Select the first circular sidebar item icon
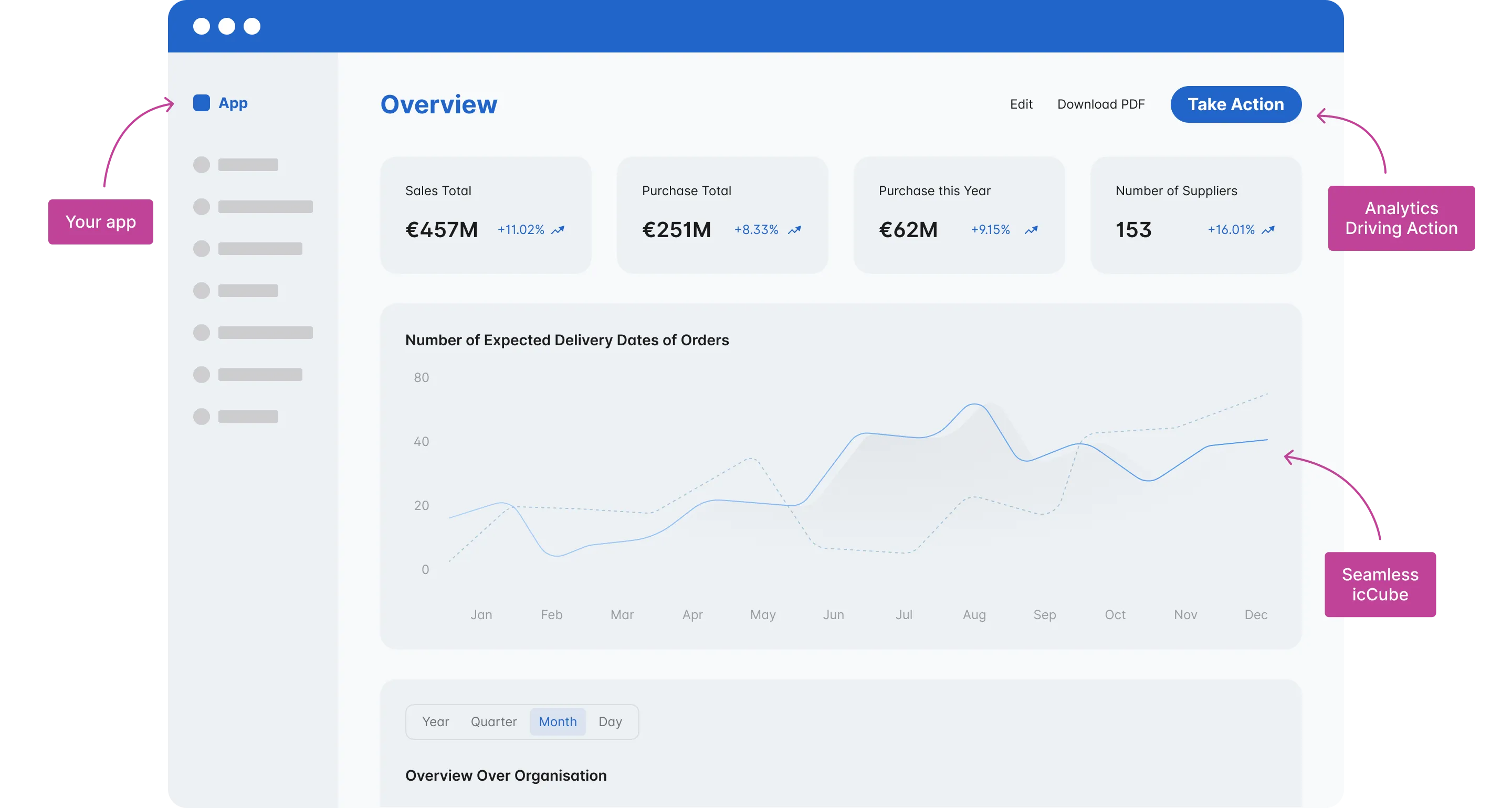This screenshot has height=808, width=1512. tap(202, 165)
